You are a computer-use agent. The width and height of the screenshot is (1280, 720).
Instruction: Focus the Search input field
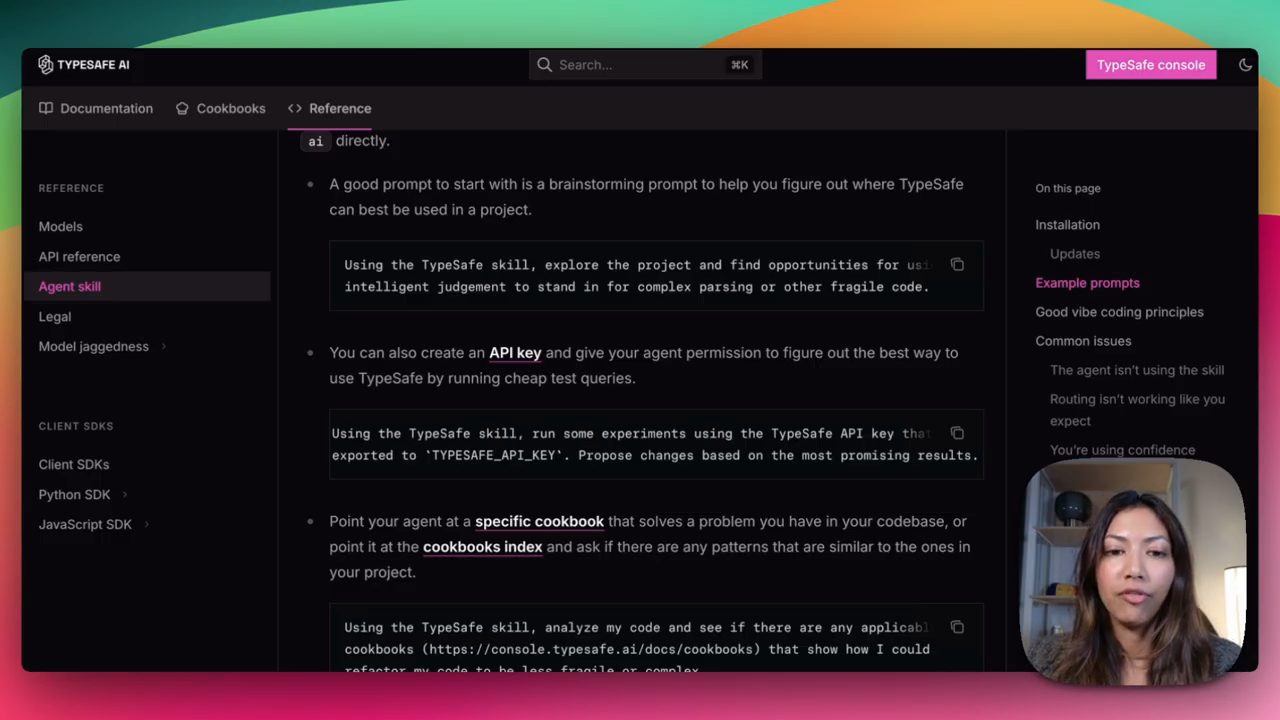pos(646,65)
